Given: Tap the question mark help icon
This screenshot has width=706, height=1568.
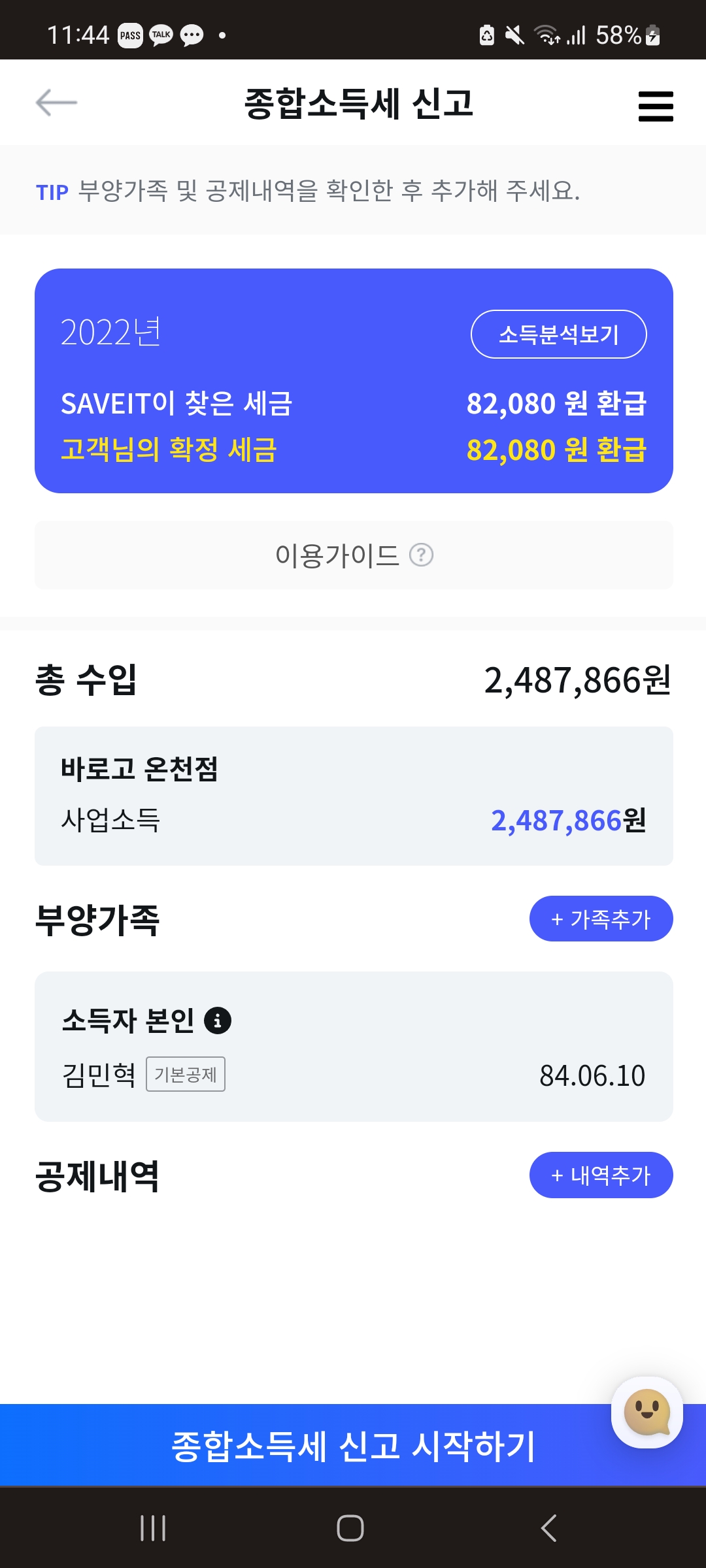Looking at the screenshot, I should tap(421, 555).
